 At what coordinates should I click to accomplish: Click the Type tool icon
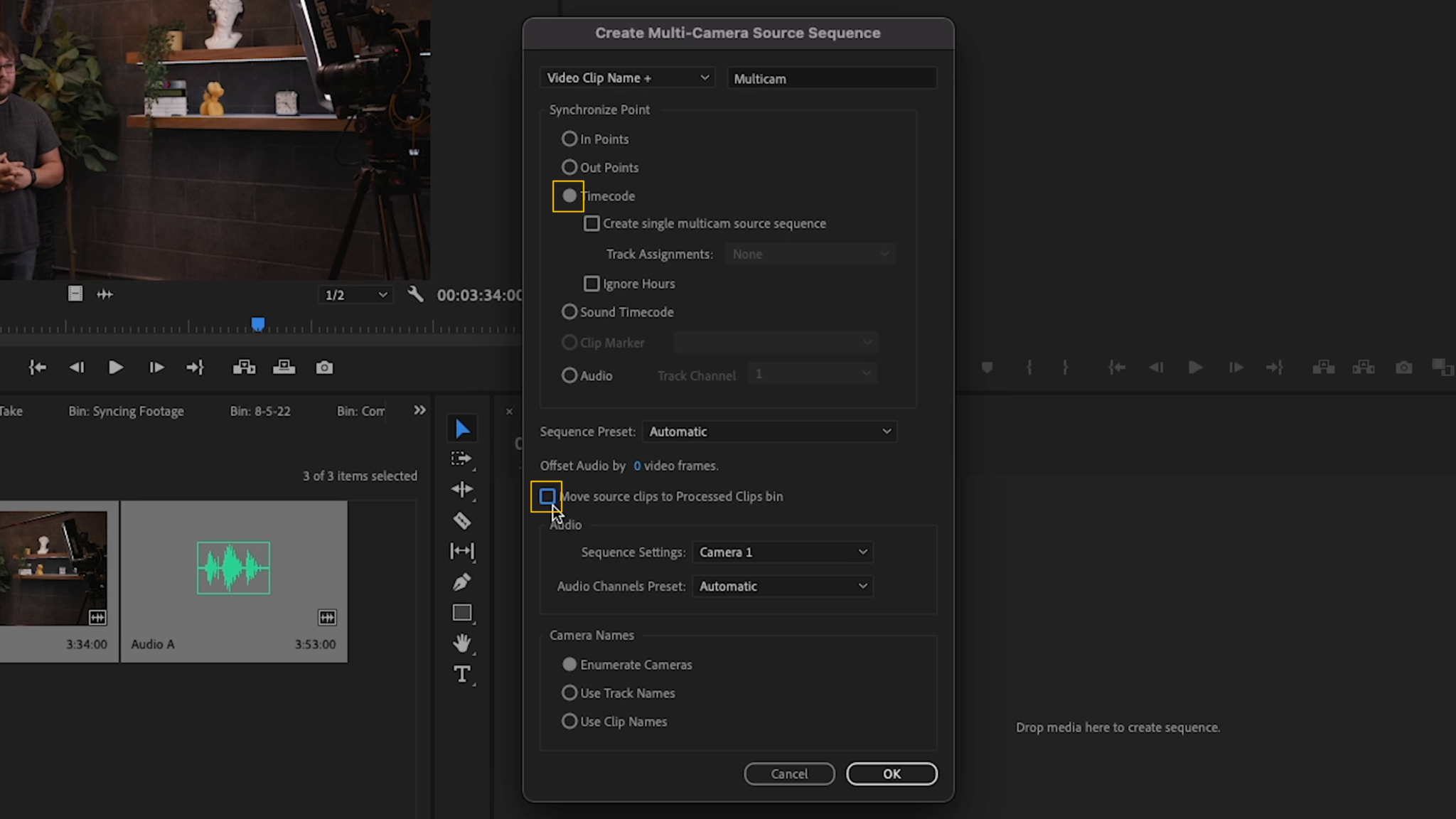tap(462, 674)
